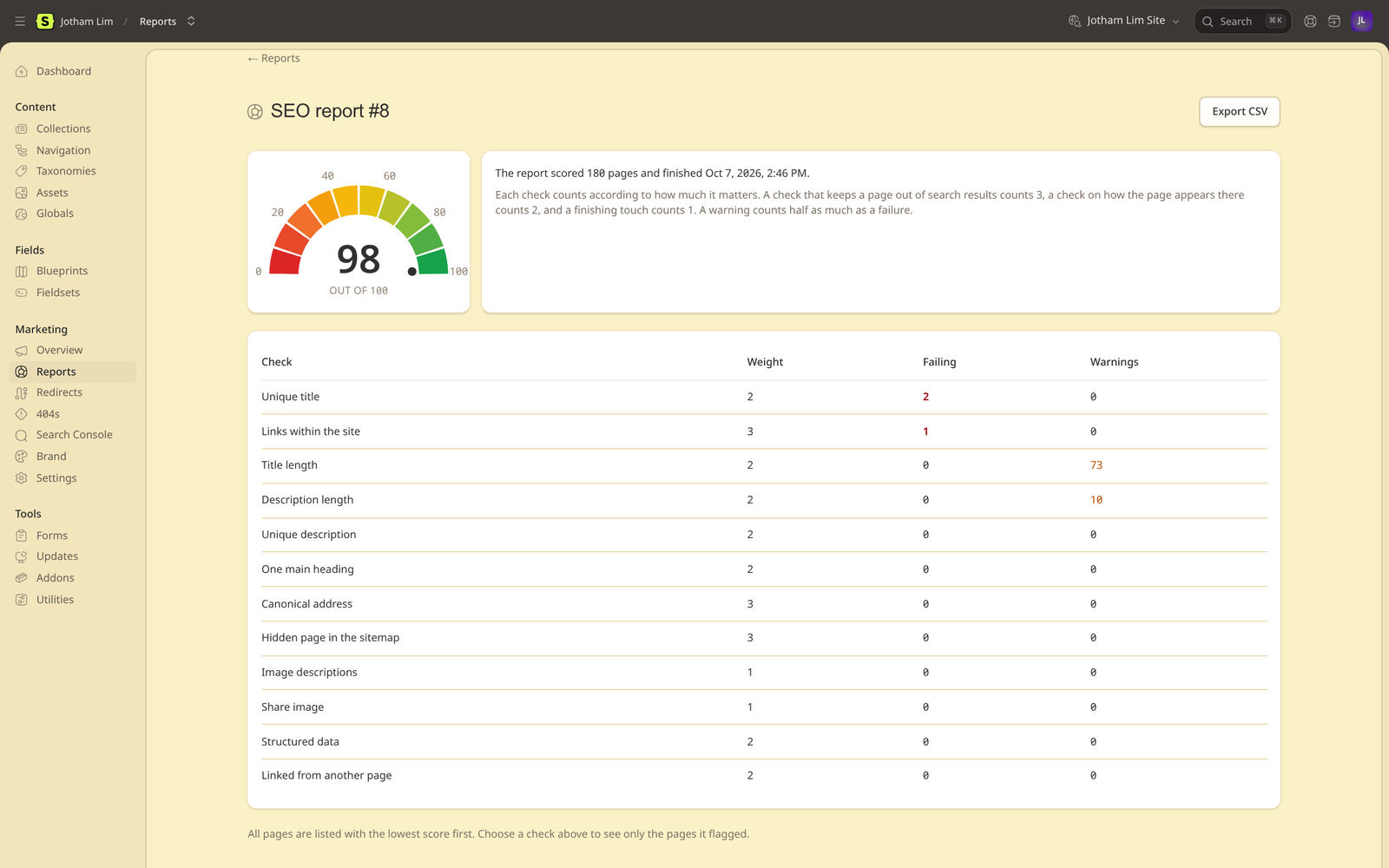
Task: Go back via the Reports link
Action: tap(273, 58)
